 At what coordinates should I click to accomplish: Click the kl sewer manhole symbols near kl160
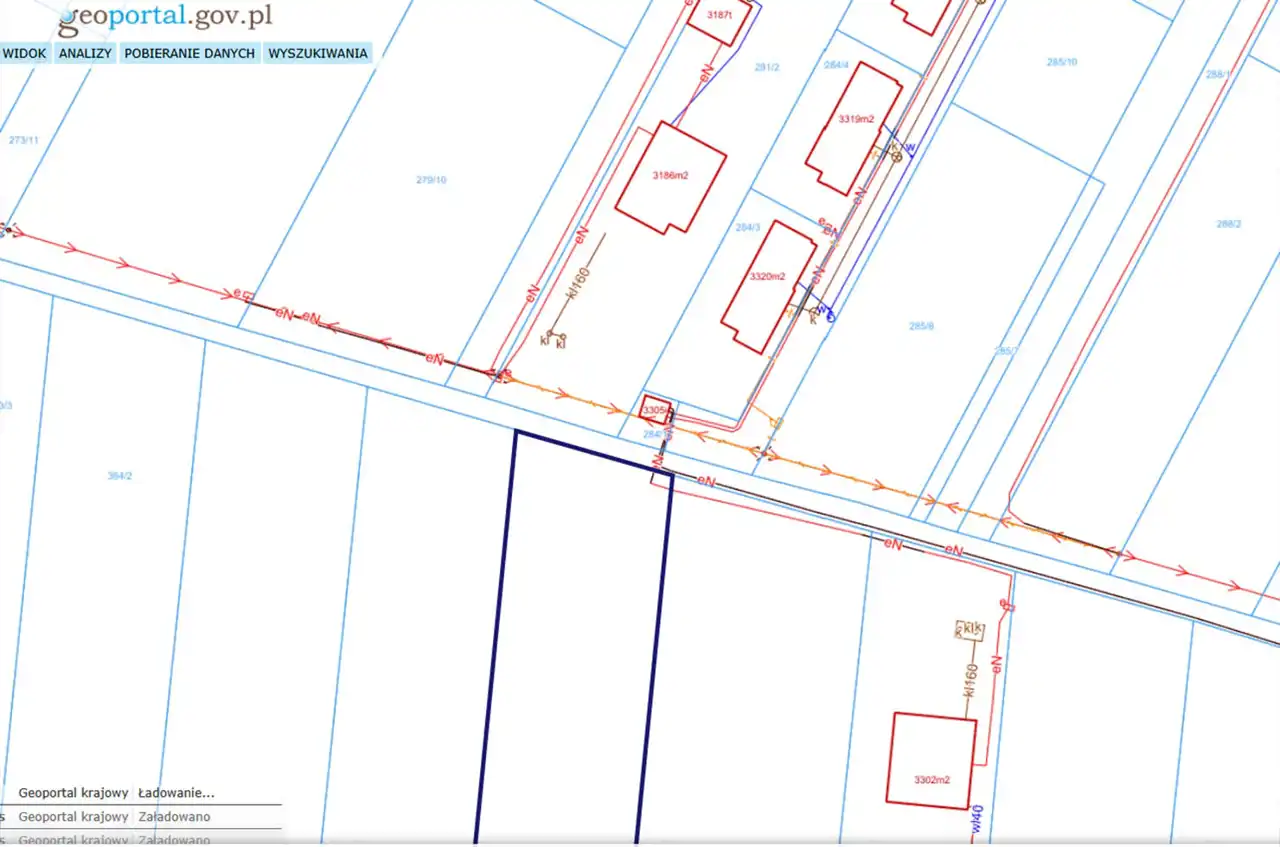click(x=553, y=338)
